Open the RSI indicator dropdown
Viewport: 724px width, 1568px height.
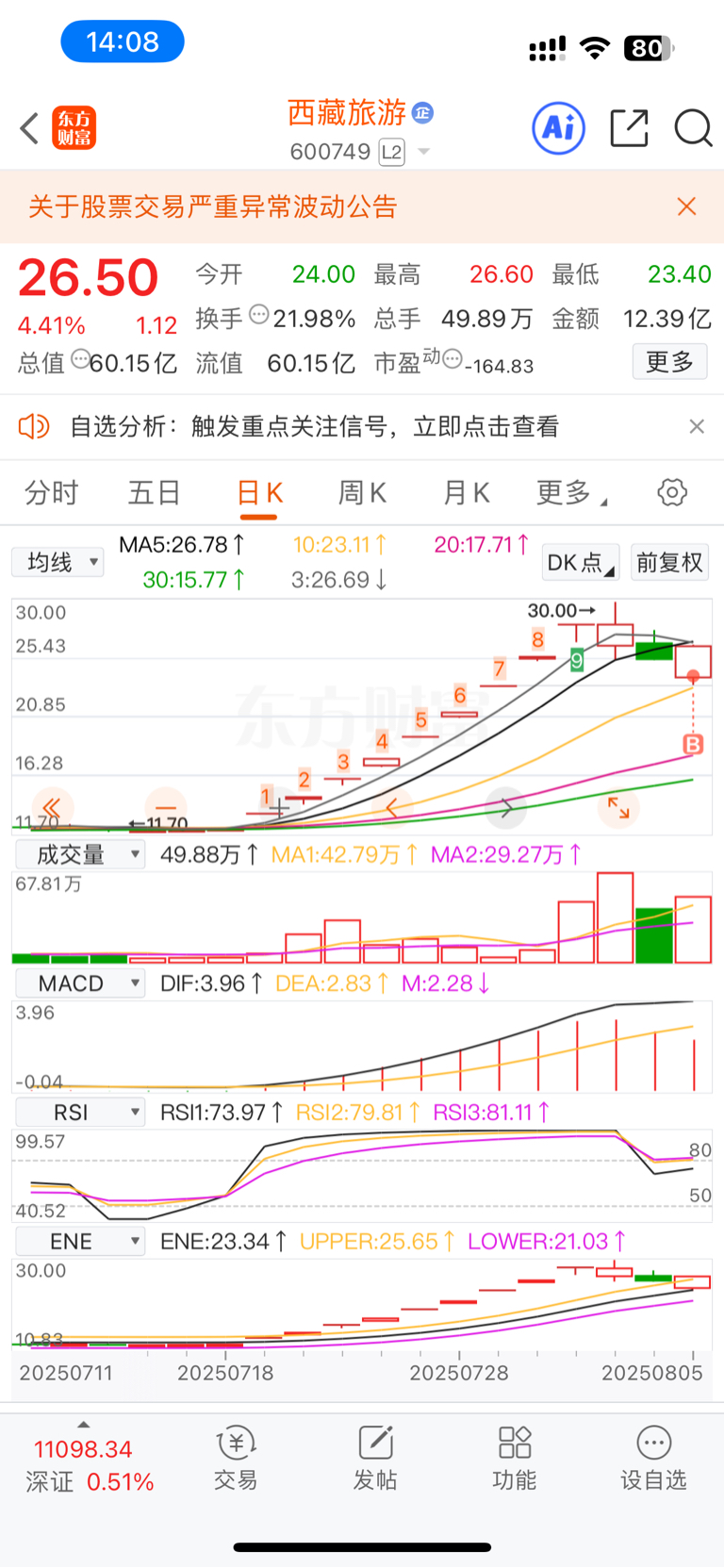tap(81, 1113)
